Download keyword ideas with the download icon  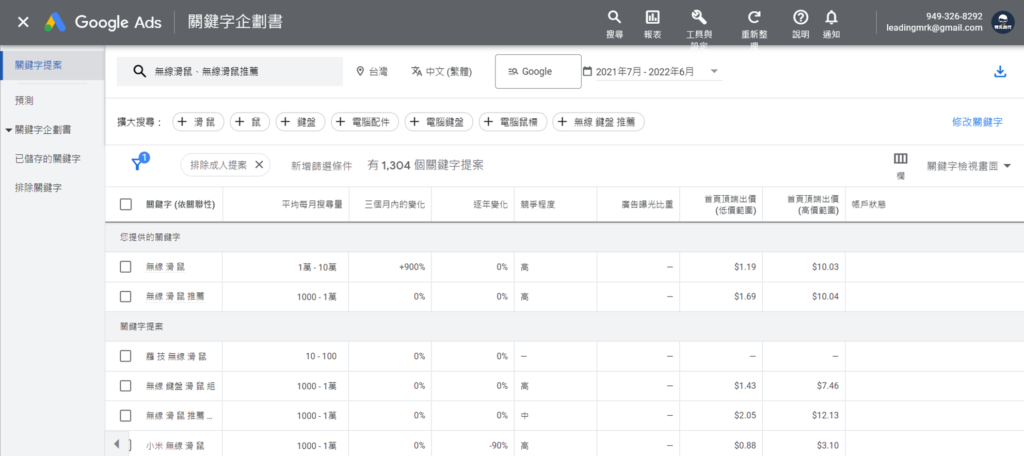(1000, 72)
